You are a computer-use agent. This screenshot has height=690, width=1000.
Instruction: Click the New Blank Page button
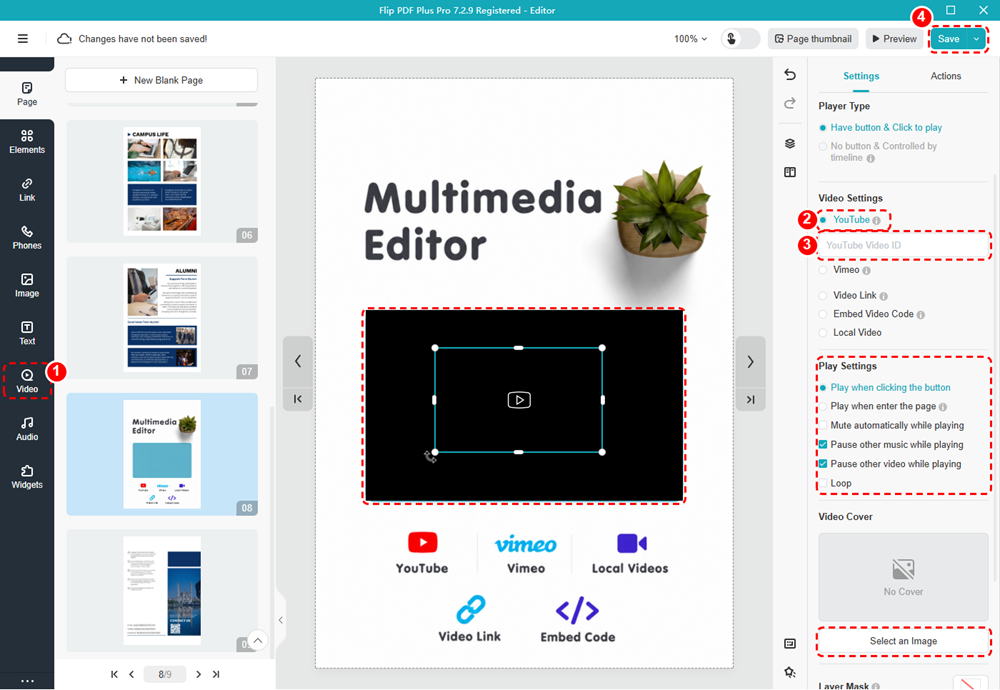[x=161, y=80]
